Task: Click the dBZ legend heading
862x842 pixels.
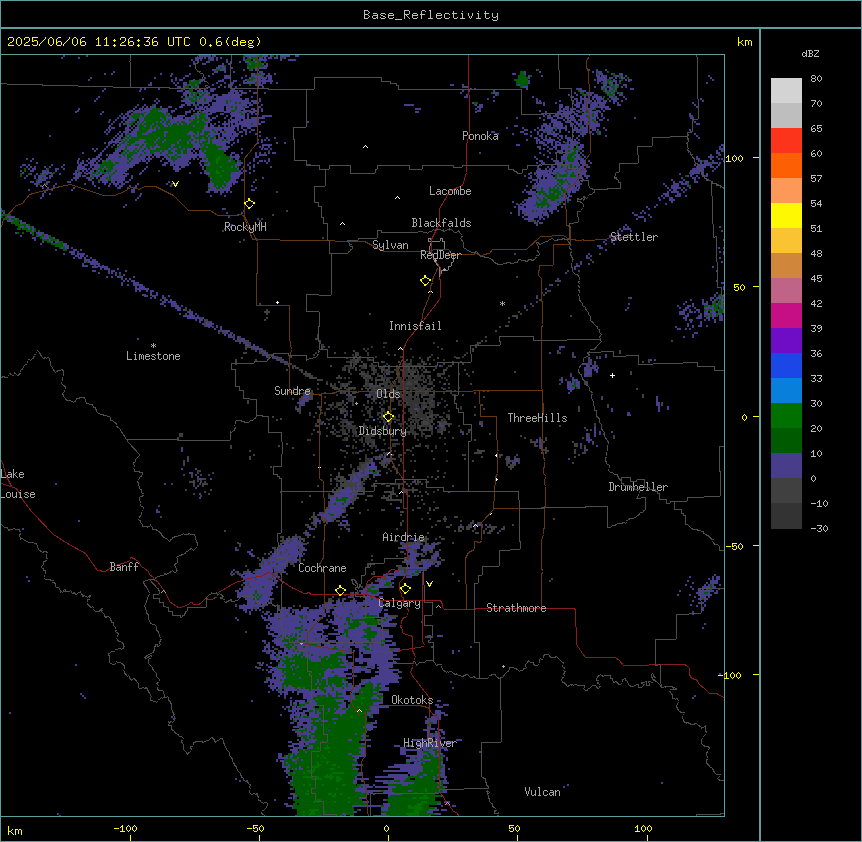Action: (x=810, y=54)
